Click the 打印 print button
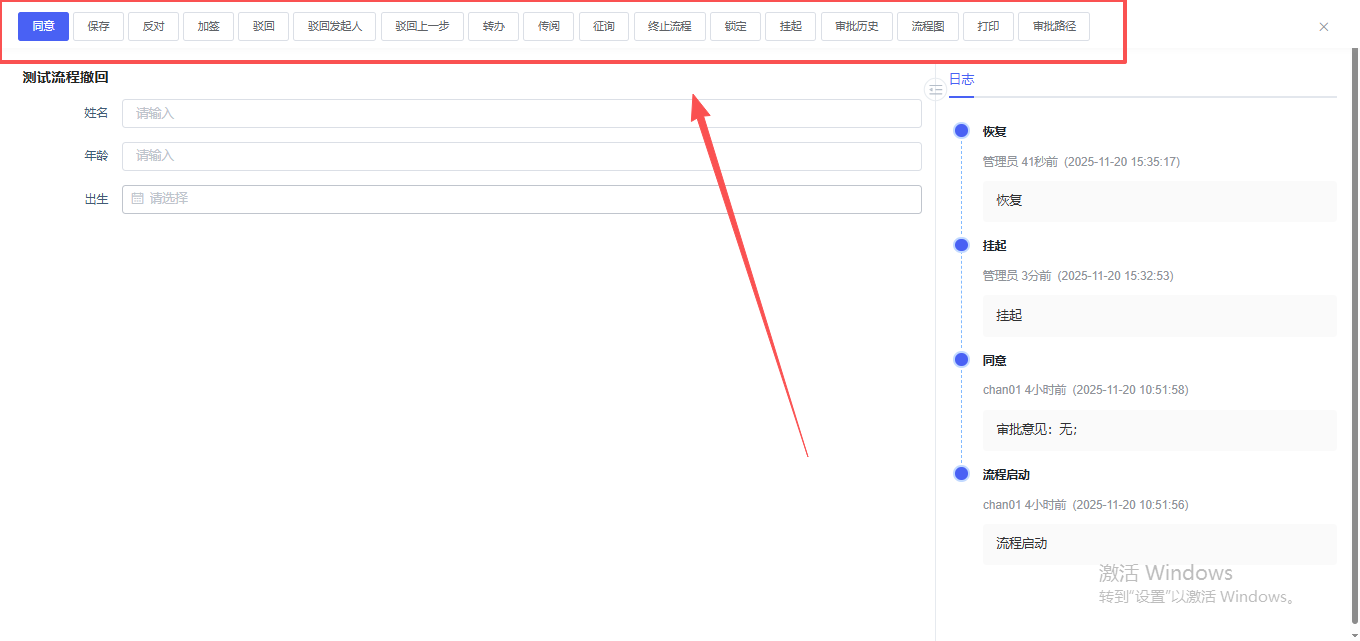The image size is (1360, 641). [x=988, y=26]
